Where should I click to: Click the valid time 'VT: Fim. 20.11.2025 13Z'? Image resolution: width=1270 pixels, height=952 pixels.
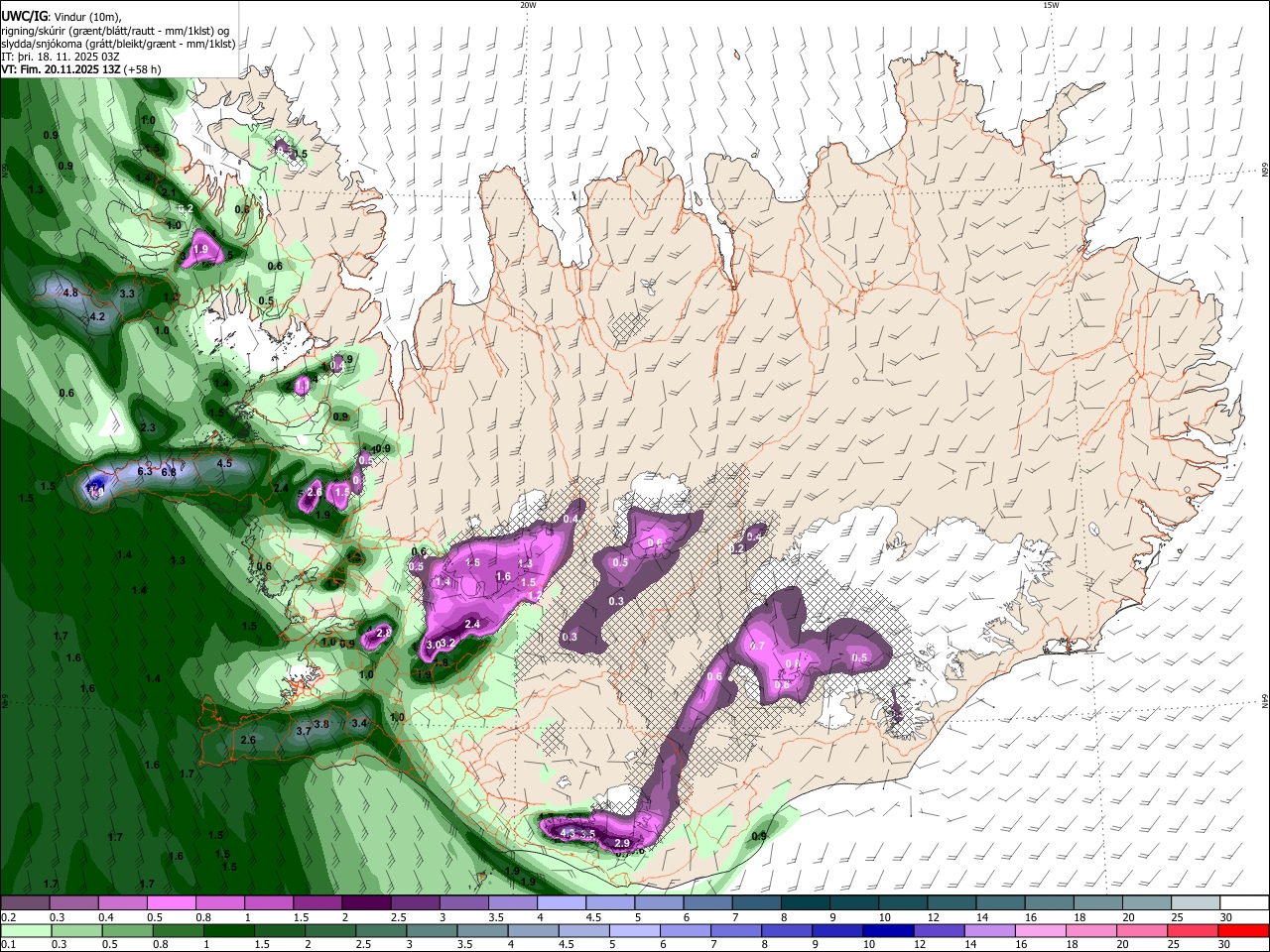coord(61,69)
